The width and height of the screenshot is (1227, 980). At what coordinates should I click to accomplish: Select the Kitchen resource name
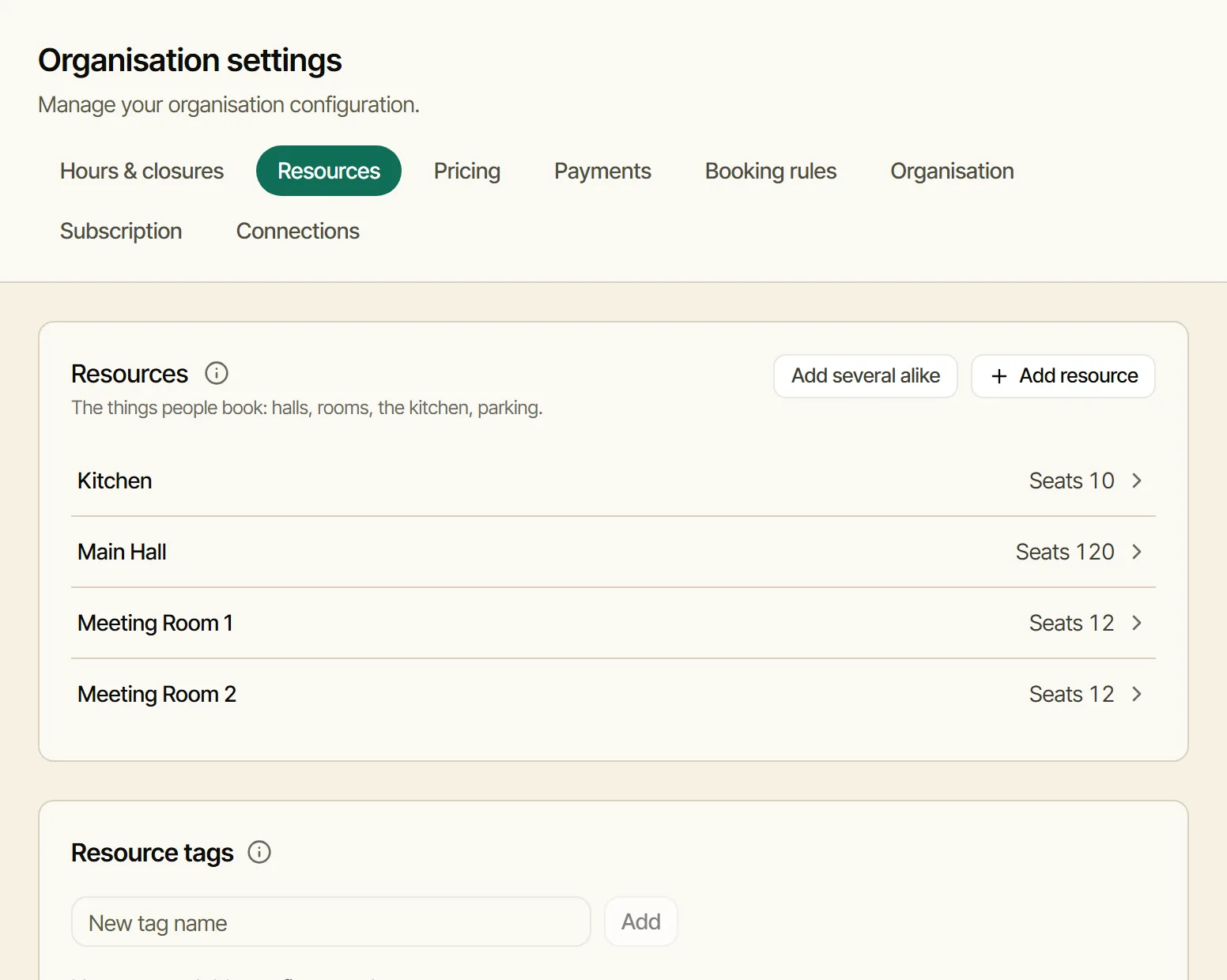[115, 481]
